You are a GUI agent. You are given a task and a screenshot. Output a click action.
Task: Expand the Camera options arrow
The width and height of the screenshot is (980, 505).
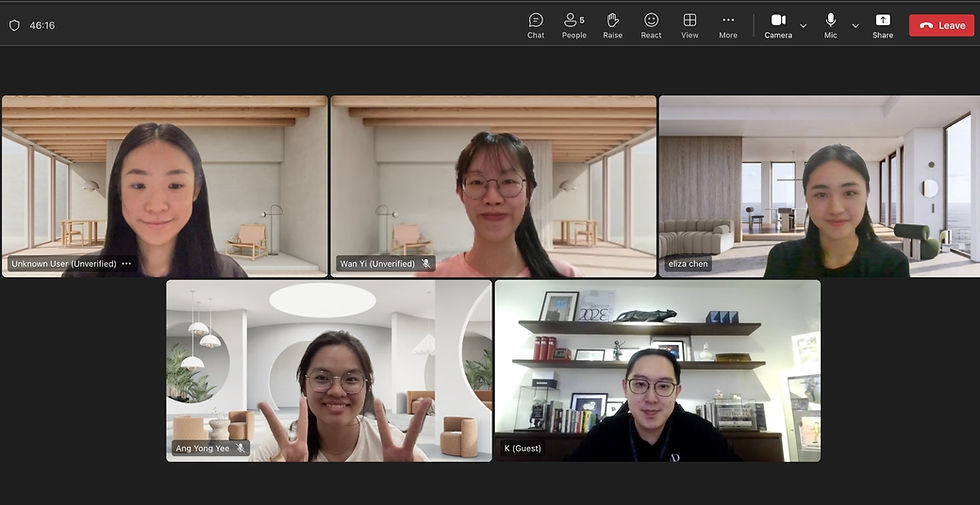click(x=804, y=26)
